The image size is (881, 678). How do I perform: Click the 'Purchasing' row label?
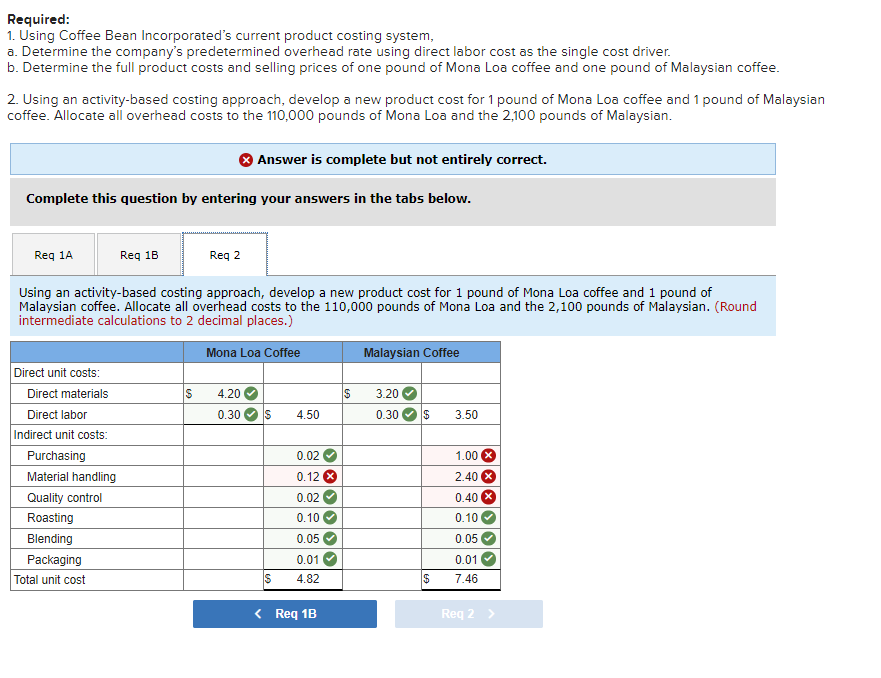[56, 456]
